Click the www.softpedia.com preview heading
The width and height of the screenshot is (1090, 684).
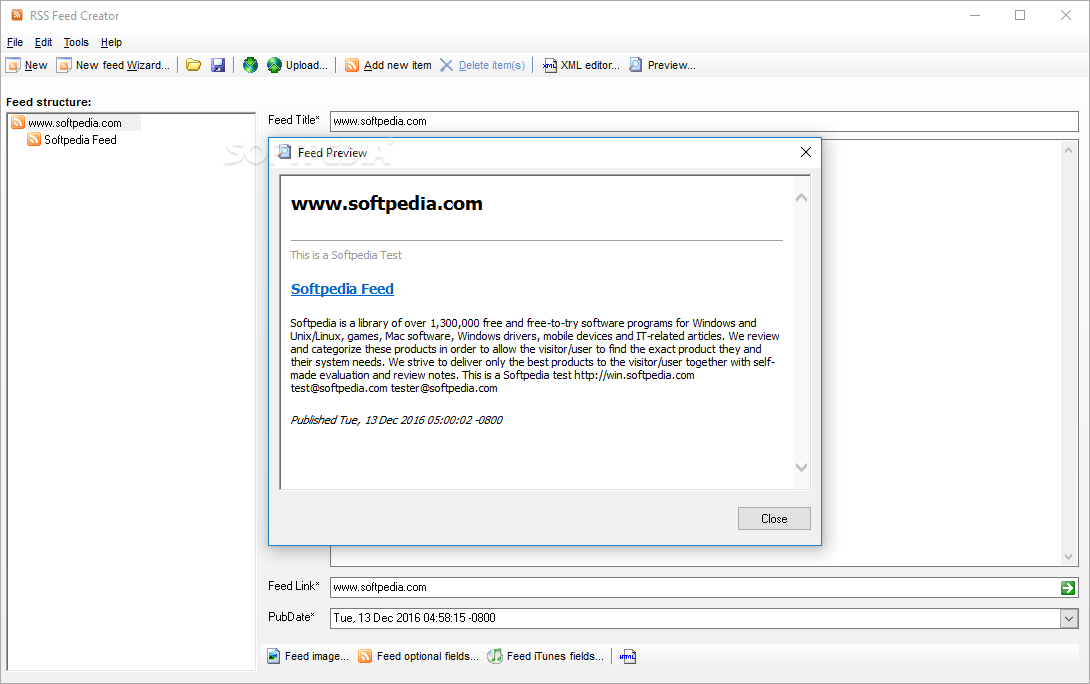click(387, 204)
